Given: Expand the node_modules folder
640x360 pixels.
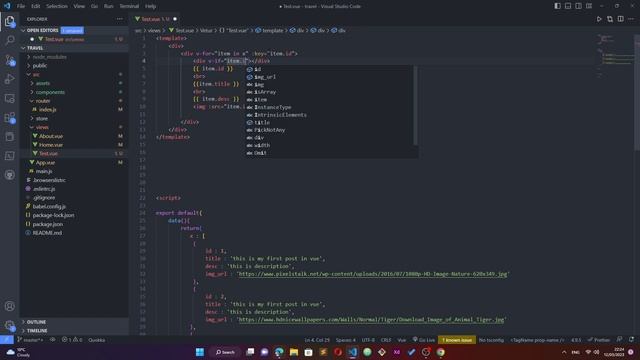Looking at the screenshot, I should (49, 57).
